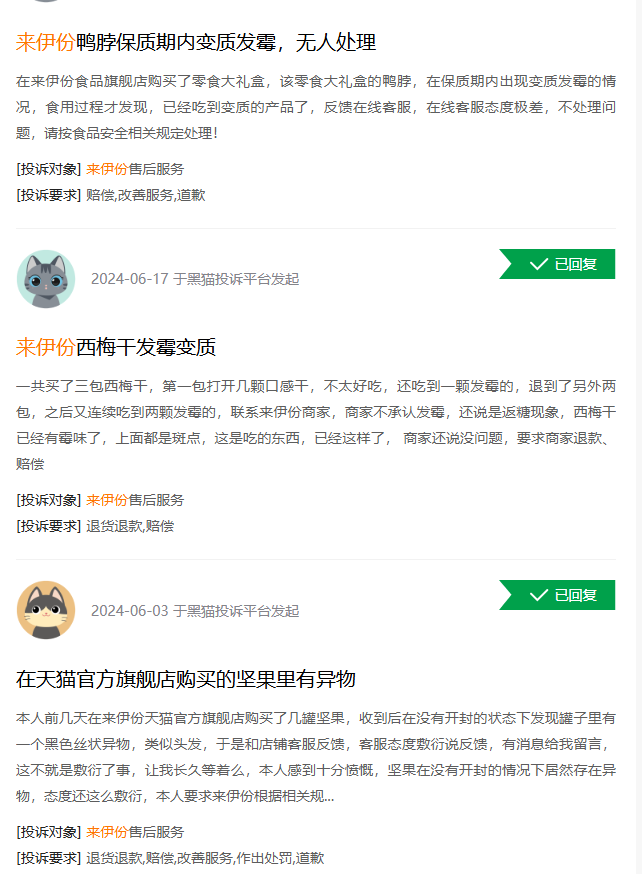Open the 西梅干 complaint body text
Image resolution: width=642 pixels, height=874 pixels.
click(x=315, y=425)
